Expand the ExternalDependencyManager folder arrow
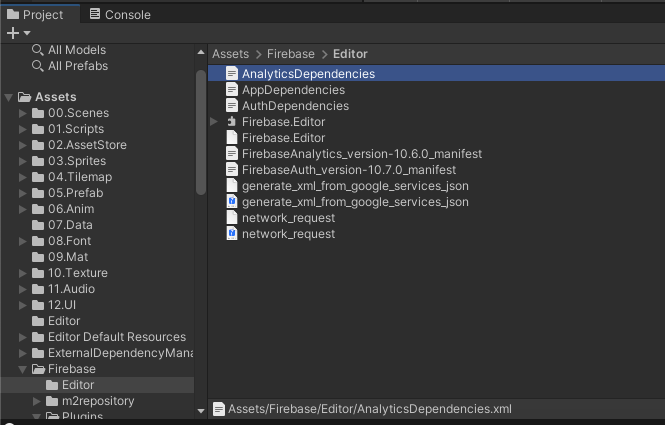This screenshot has height=425, width=665. pos(23,353)
